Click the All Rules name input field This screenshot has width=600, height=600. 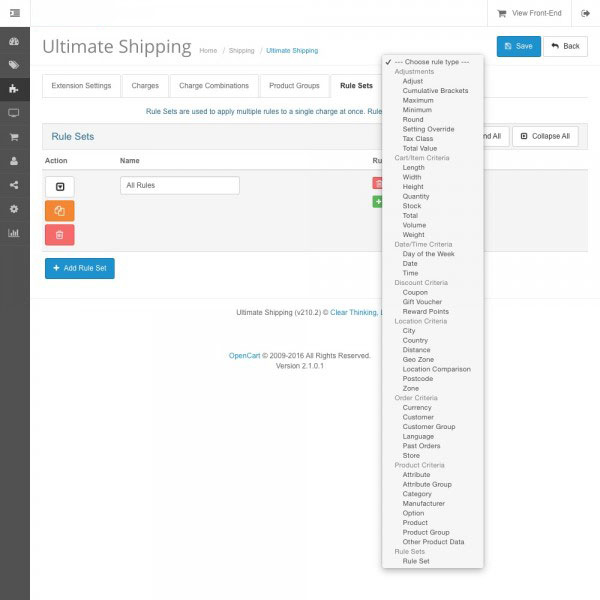[x=179, y=185]
